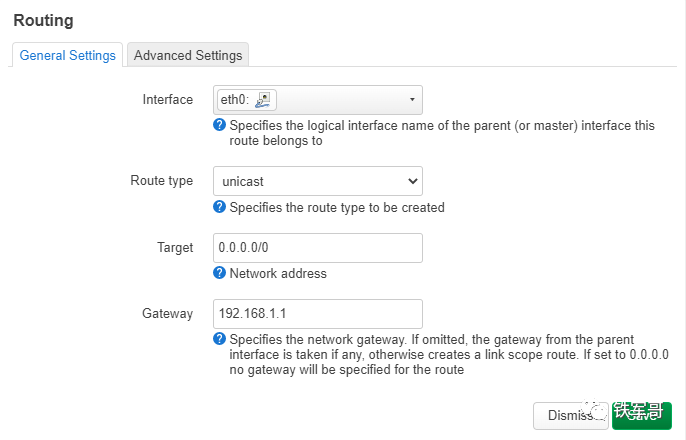Click the Gateway description about the network gateway
686x440 pixels.
(449, 354)
